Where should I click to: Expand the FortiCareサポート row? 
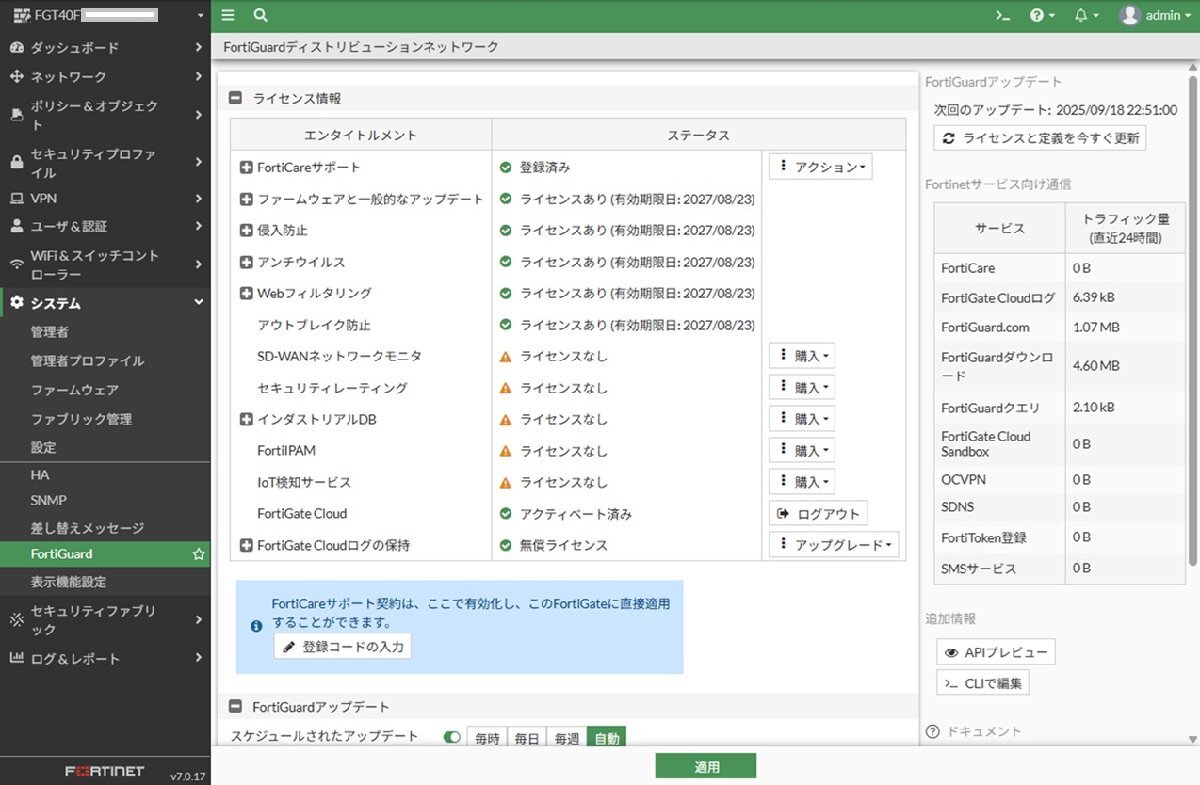[246, 167]
